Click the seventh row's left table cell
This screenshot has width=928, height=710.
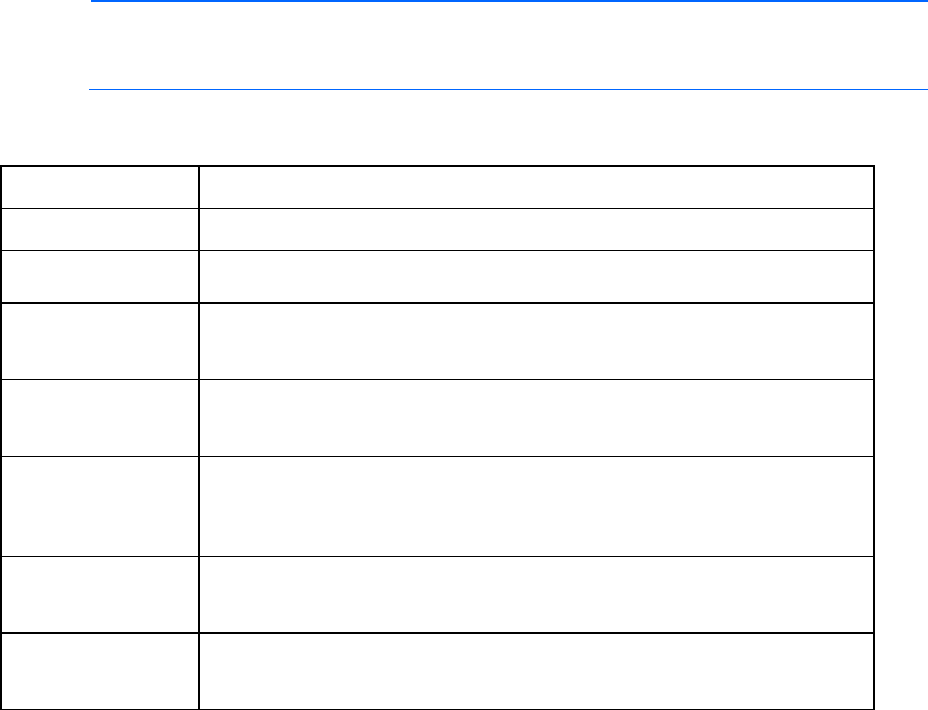pyautogui.click(x=99, y=594)
